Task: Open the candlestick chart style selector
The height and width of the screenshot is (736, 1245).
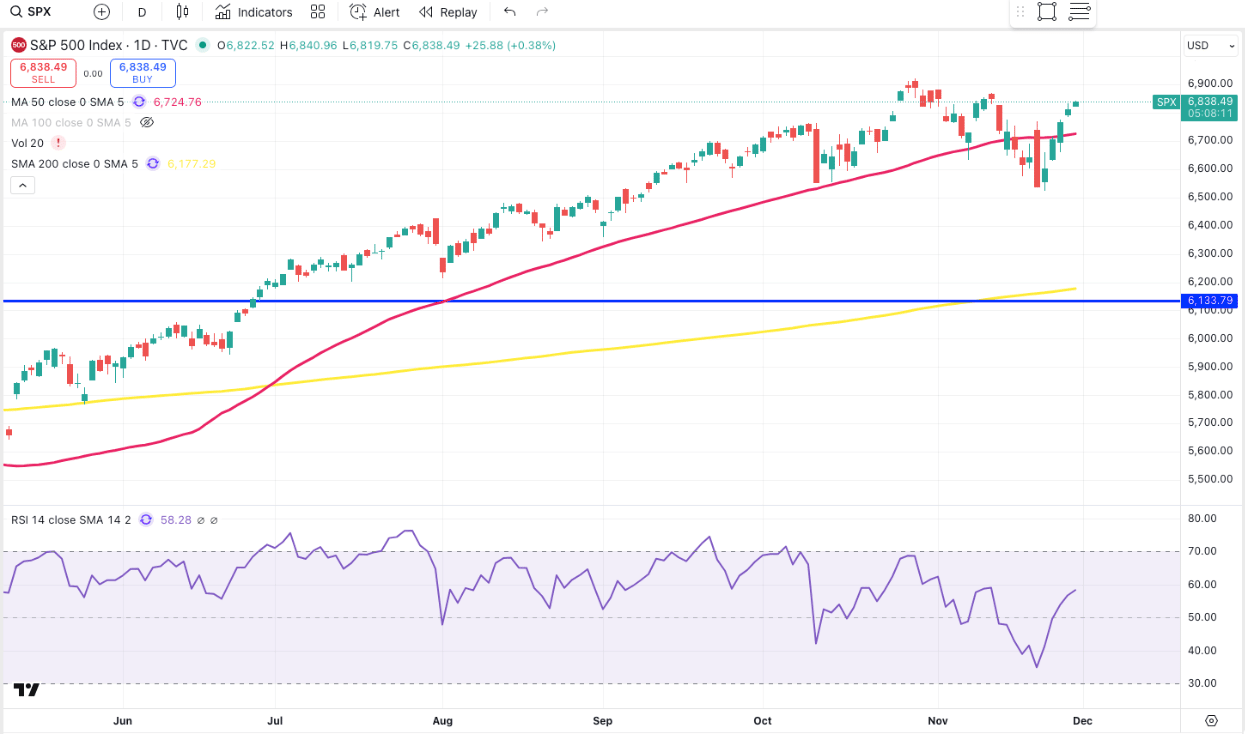Action: 181,12
